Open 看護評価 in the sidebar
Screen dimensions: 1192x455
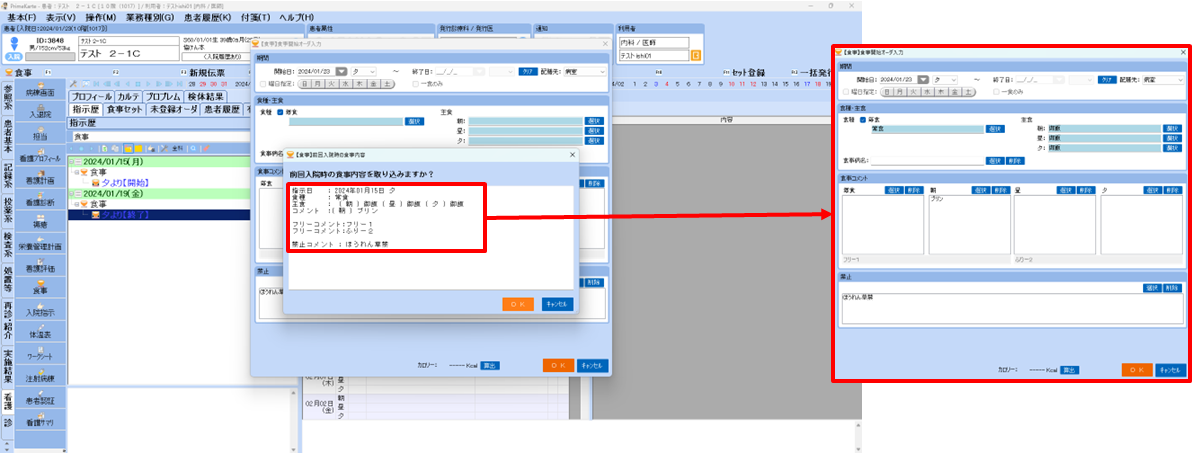pos(40,264)
